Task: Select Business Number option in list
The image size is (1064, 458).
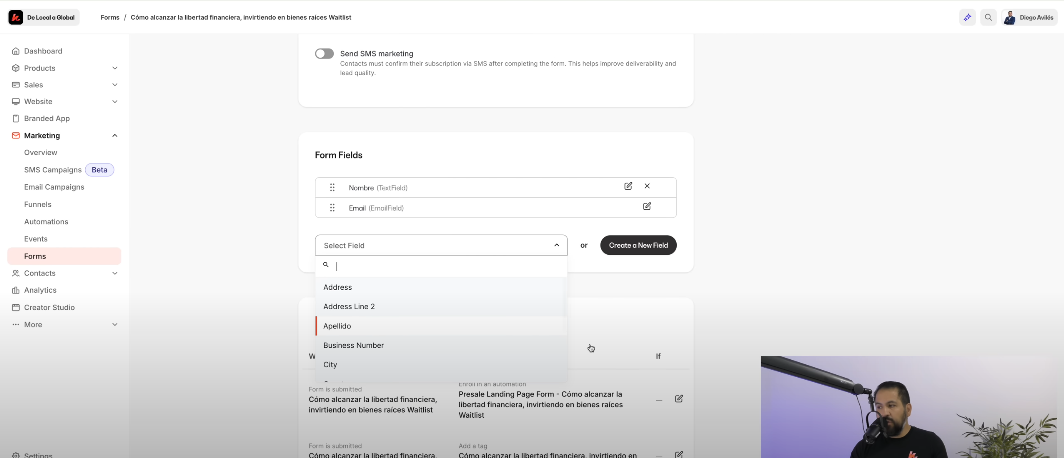Action: pos(353,345)
